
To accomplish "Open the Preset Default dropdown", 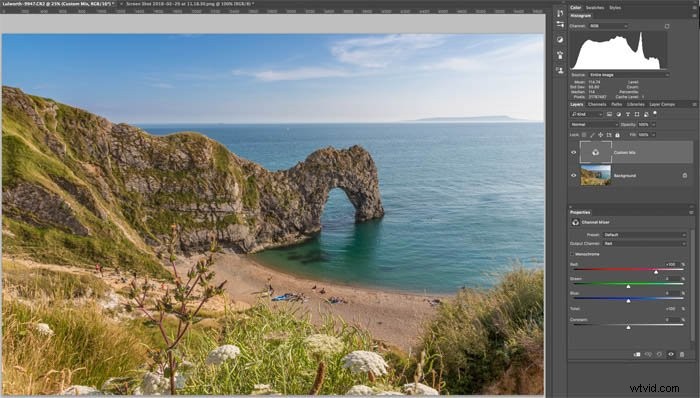I will point(644,235).
